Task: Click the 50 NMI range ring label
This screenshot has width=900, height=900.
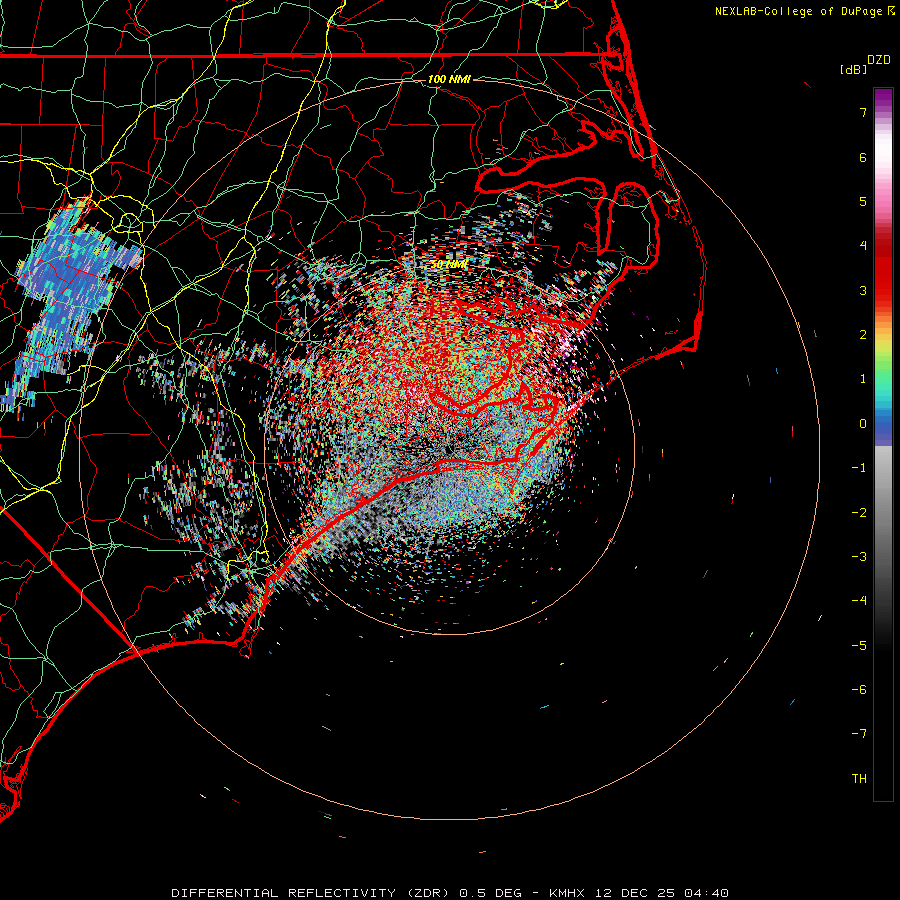Action: tap(449, 264)
